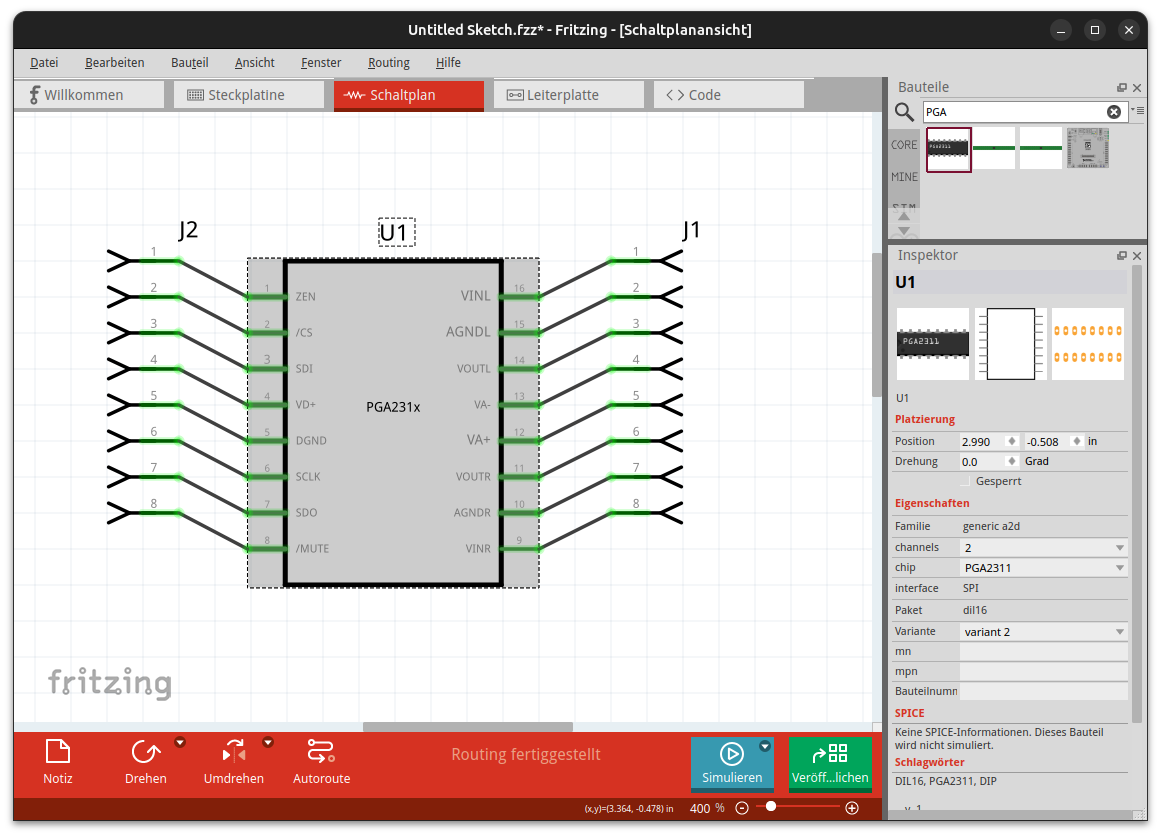
Task: Open the Drehen options arrow
Action: point(180,742)
